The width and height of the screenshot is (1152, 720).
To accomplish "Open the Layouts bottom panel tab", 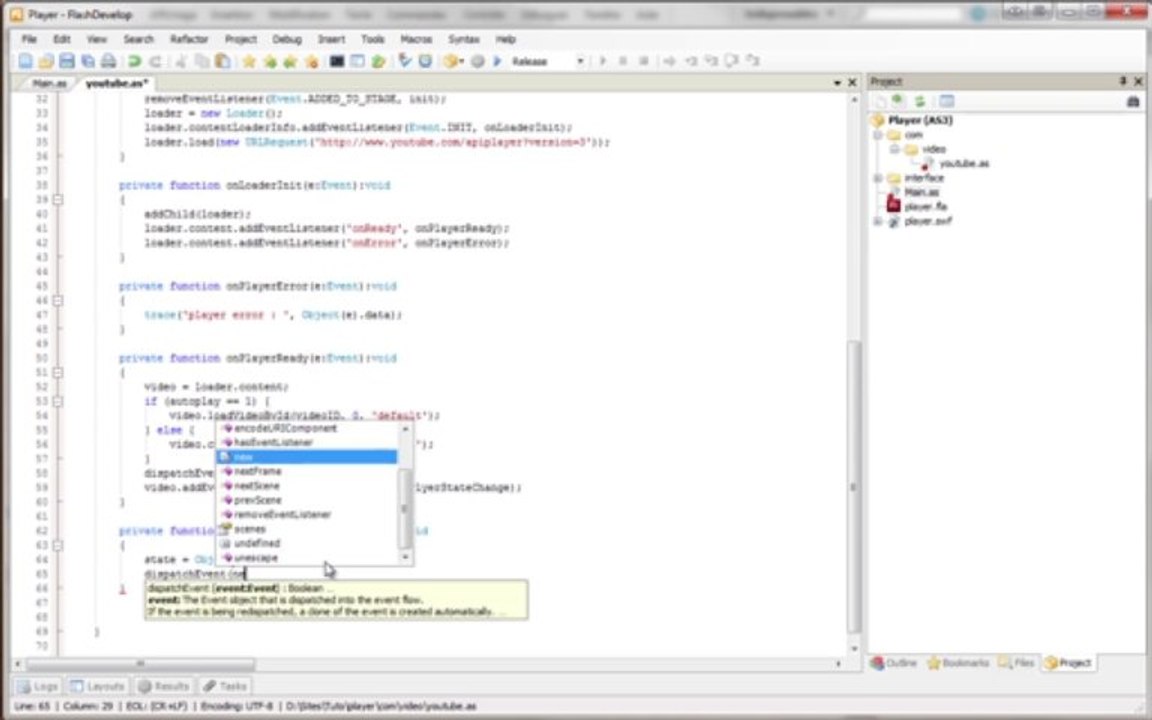I will click(x=98, y=685).
